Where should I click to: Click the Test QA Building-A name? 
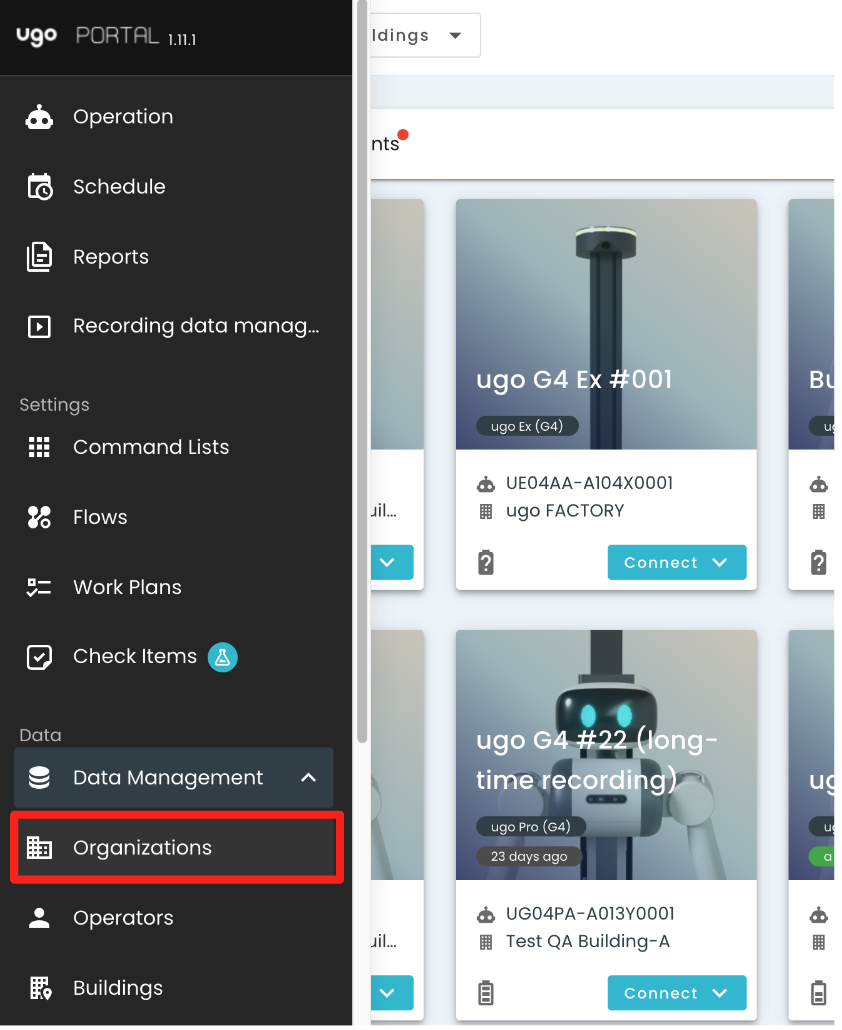[588, 942]
